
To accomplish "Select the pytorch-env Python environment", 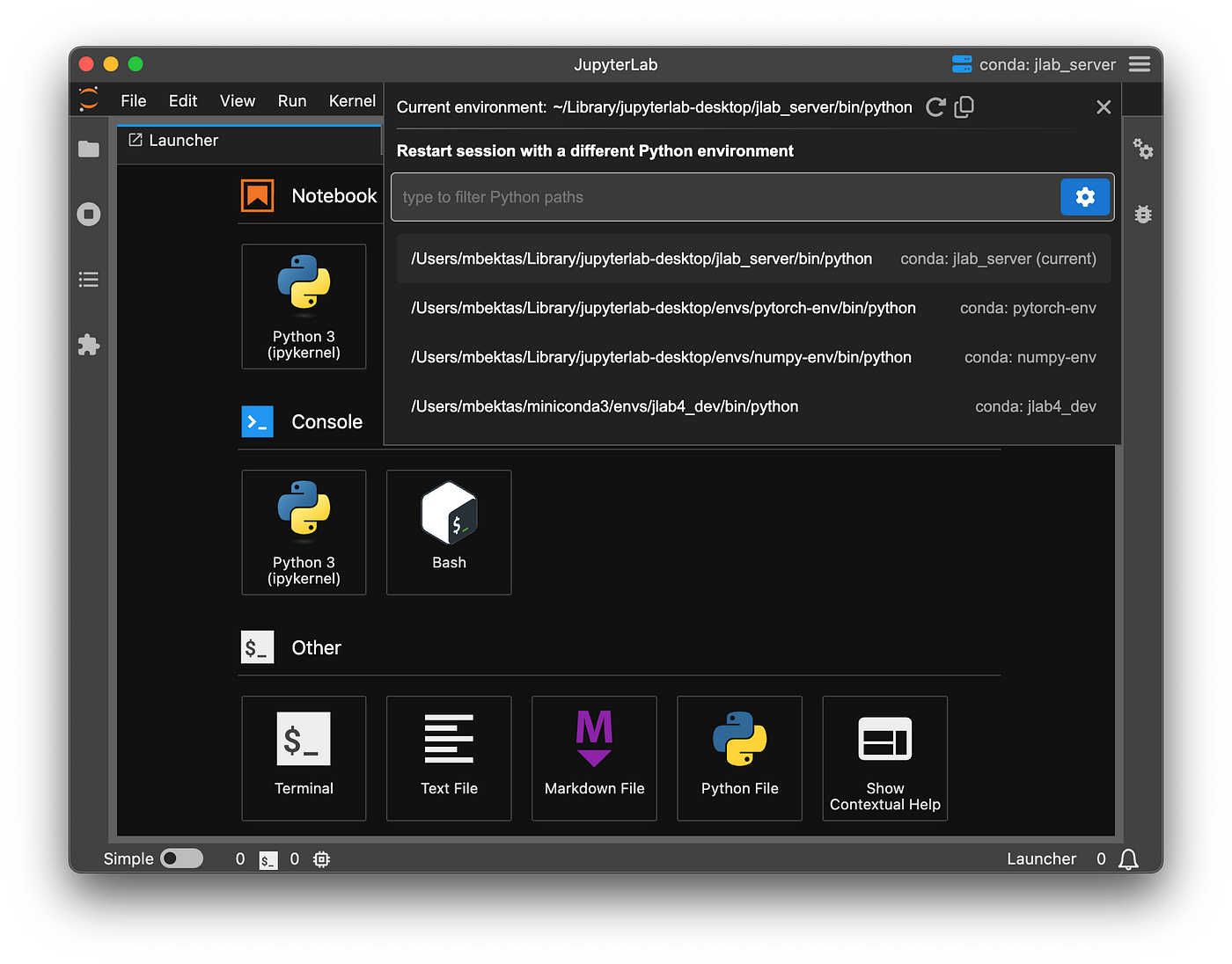I will pos(754,308).
